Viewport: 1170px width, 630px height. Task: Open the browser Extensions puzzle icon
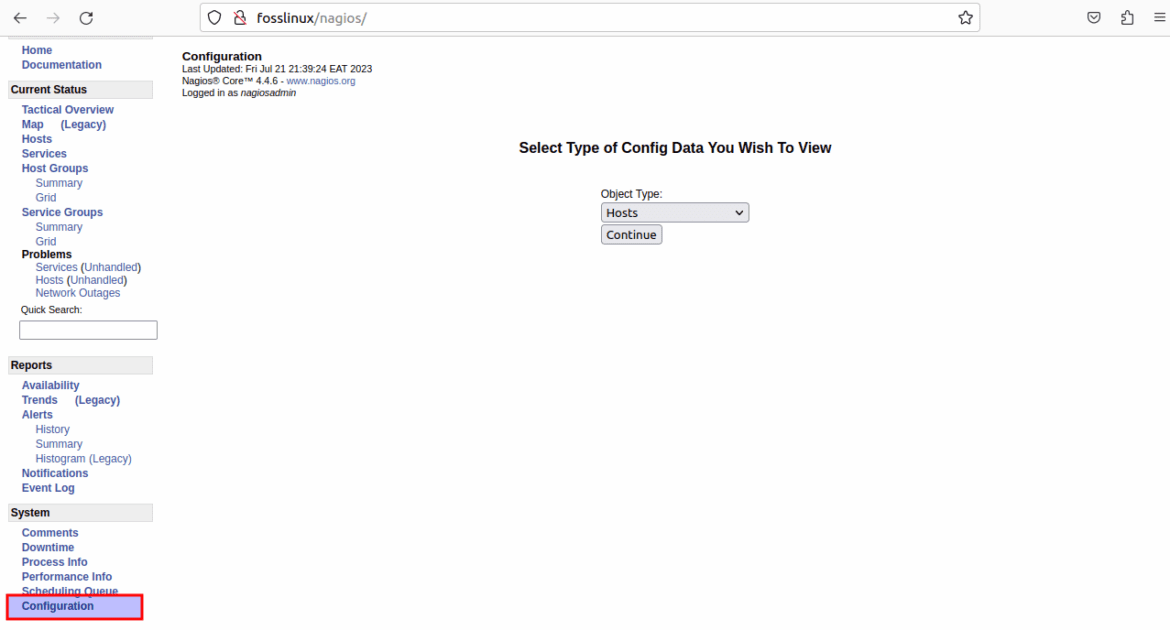coord(1127,18)
